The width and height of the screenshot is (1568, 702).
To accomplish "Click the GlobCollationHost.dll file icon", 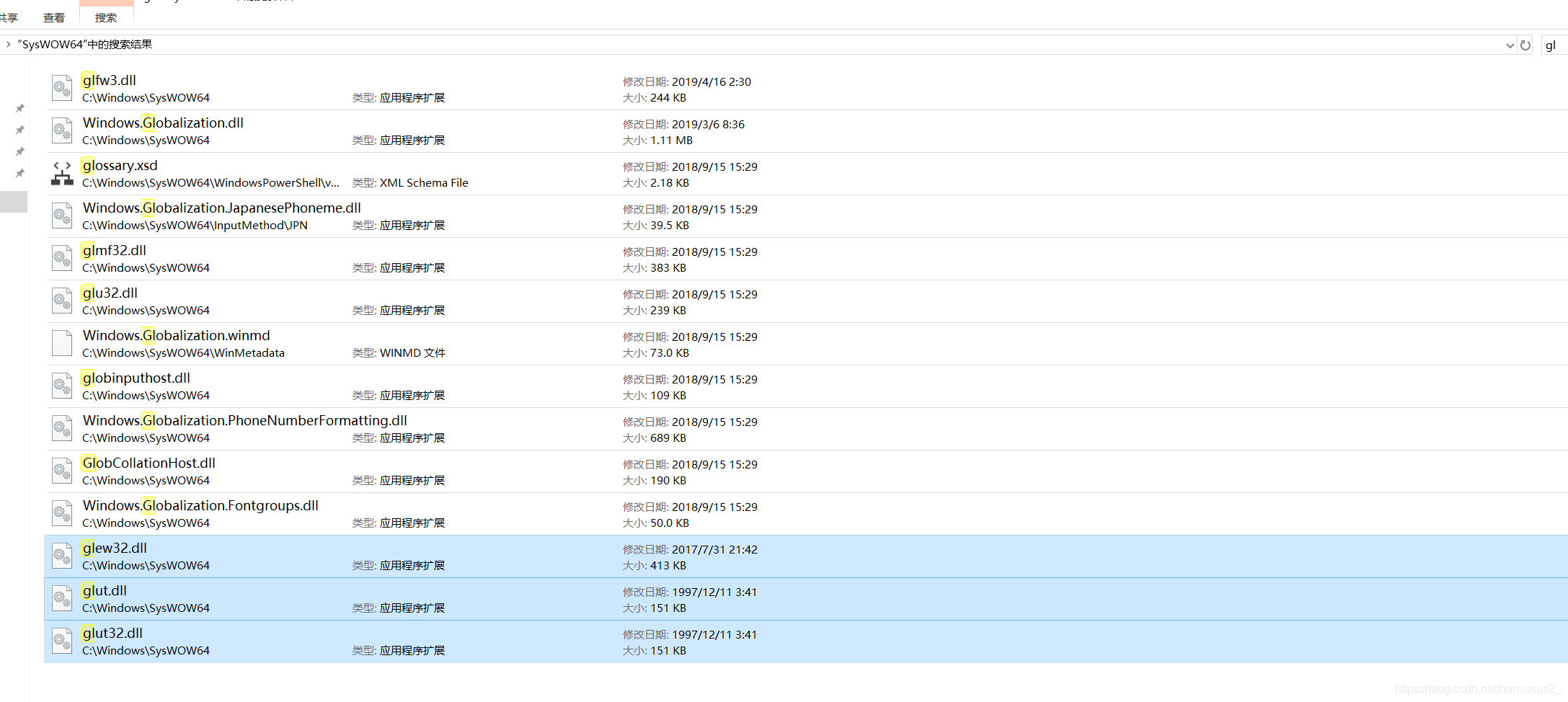I will click(x=62, y=471).
